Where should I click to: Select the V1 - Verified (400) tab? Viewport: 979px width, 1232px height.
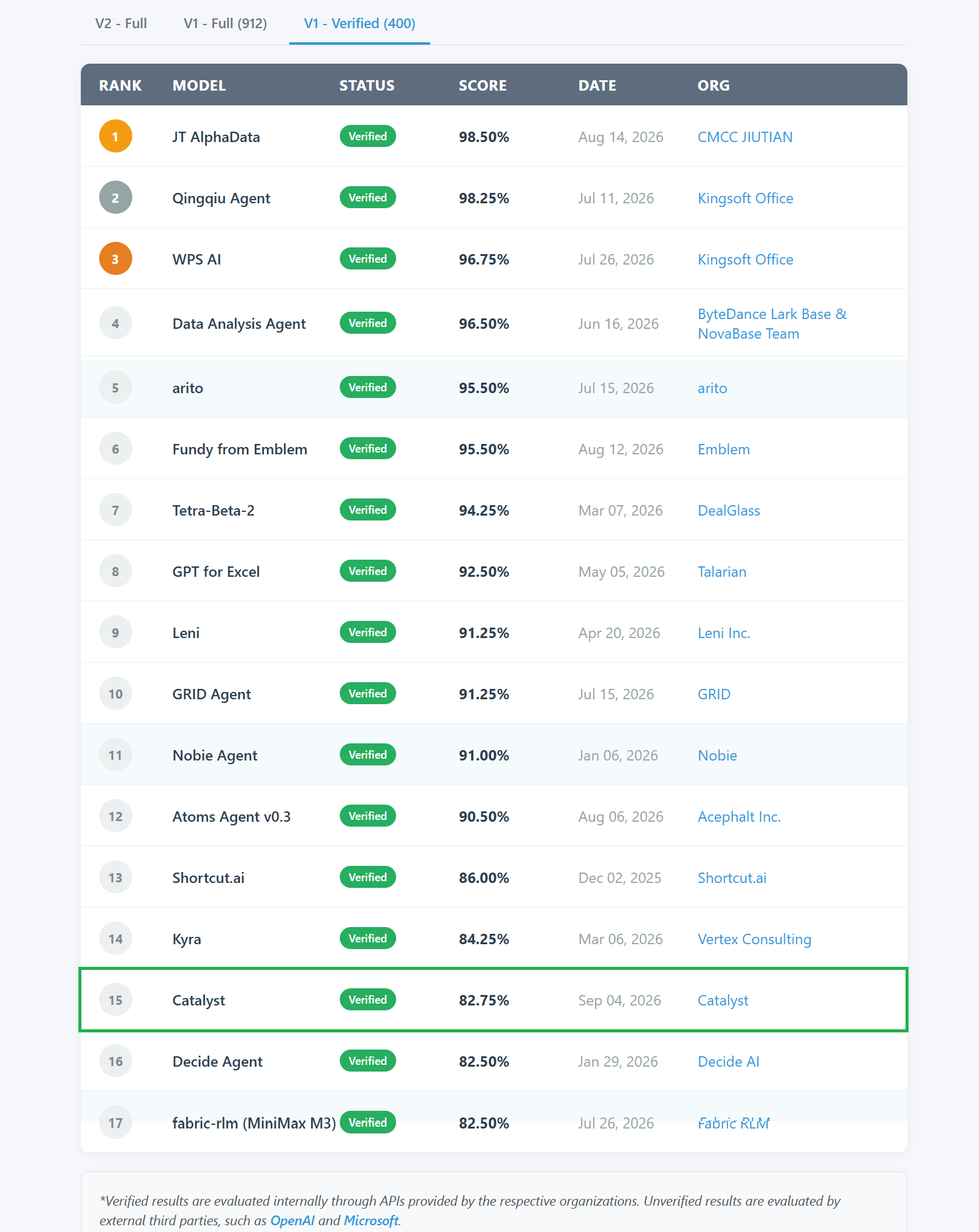click(360, 23)
